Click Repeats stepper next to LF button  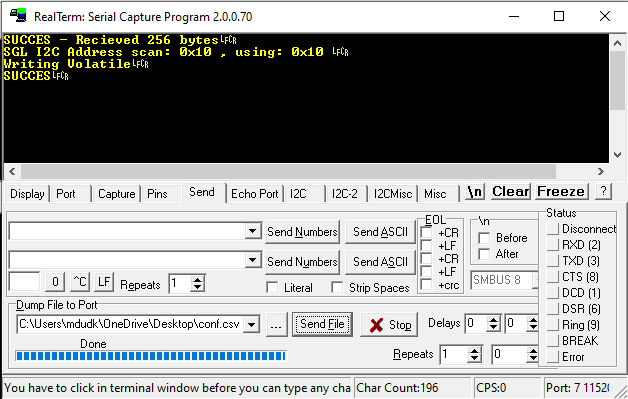point(197,284)
